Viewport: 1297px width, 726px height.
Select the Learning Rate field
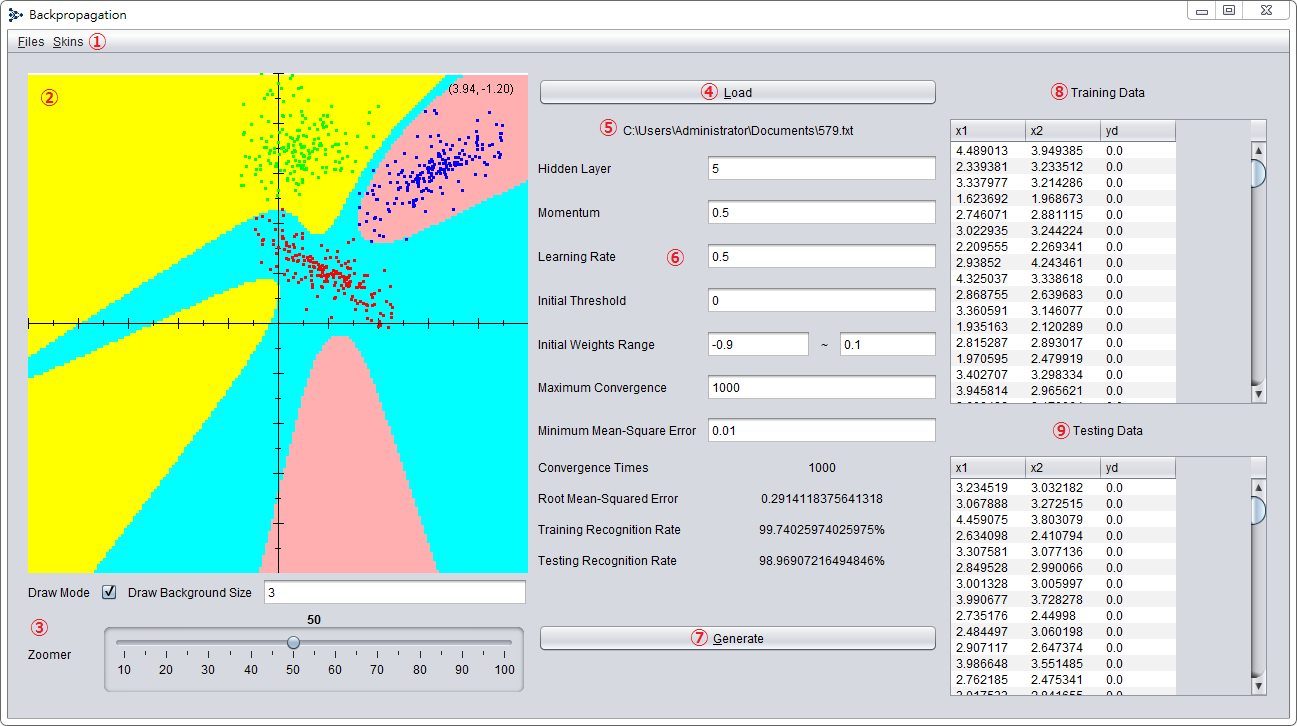[821, 256]
